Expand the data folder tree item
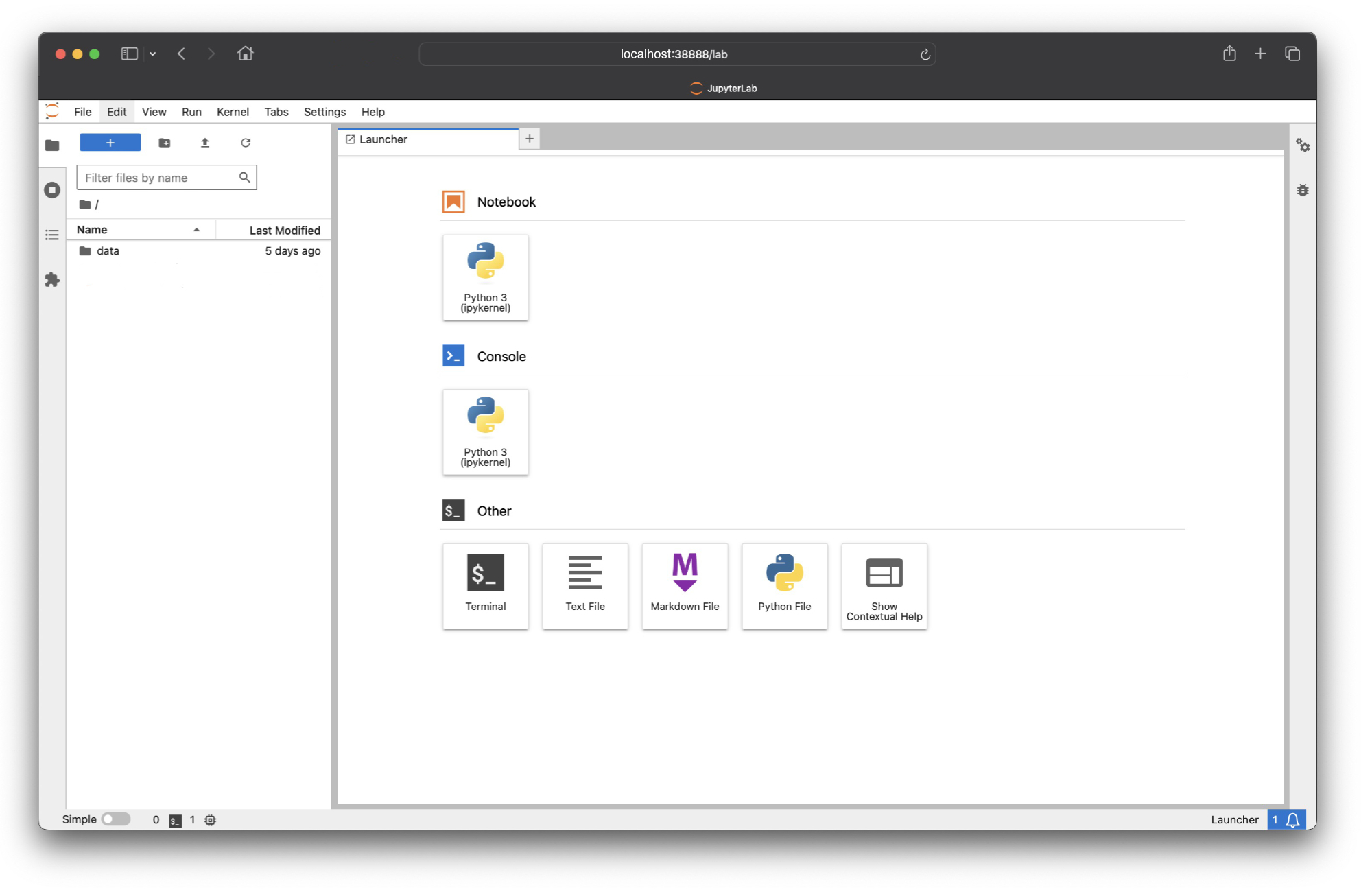1372x892 pixels. 108,250
